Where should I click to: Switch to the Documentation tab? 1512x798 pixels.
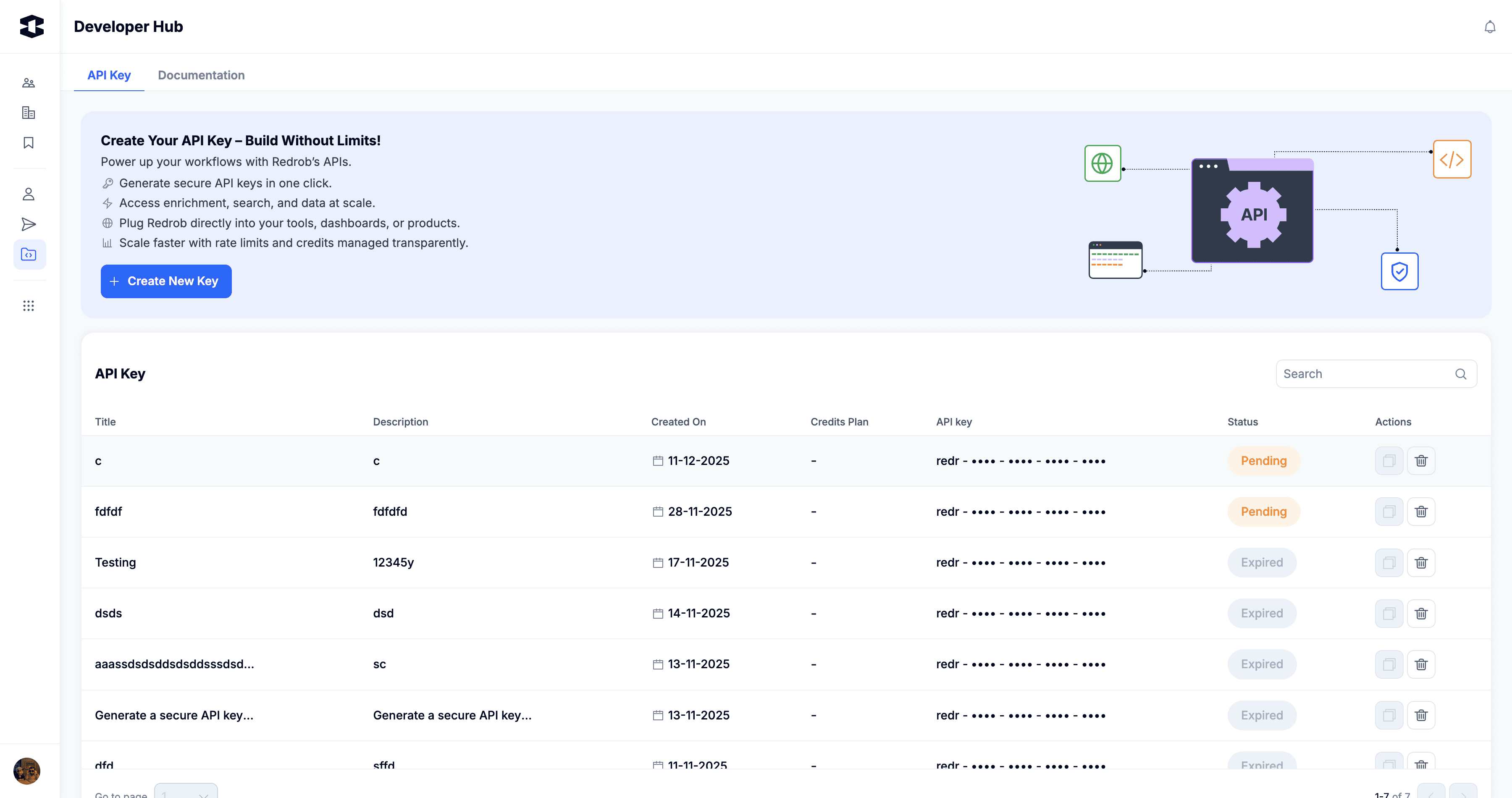pyautogui.click(x=201, y=75)
